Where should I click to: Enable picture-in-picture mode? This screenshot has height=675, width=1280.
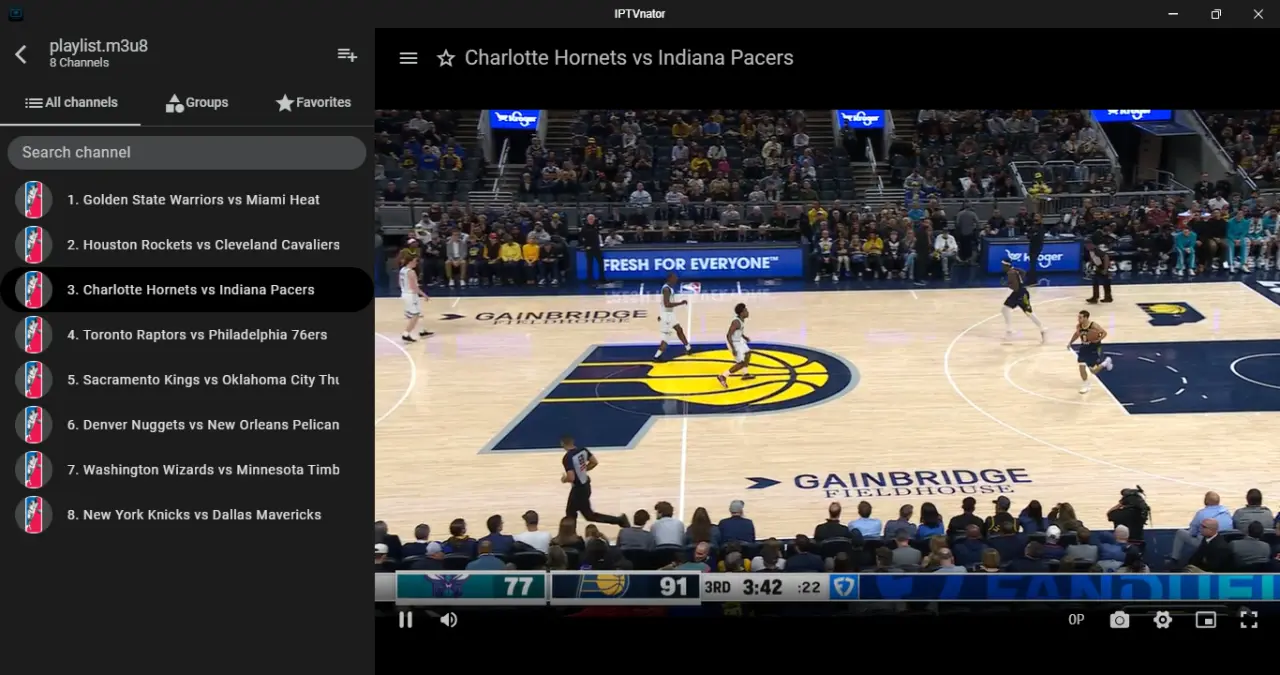[x=1206, y=620]
